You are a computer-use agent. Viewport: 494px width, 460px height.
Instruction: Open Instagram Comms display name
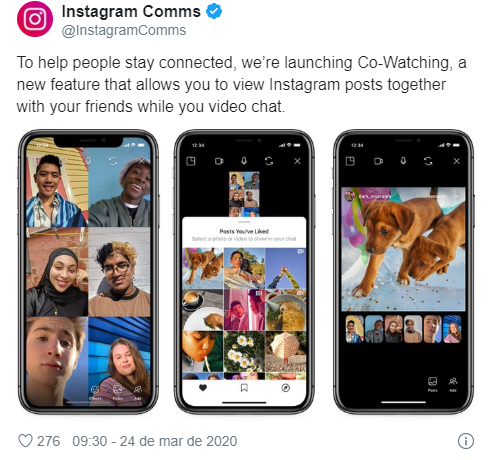point(131,12)
